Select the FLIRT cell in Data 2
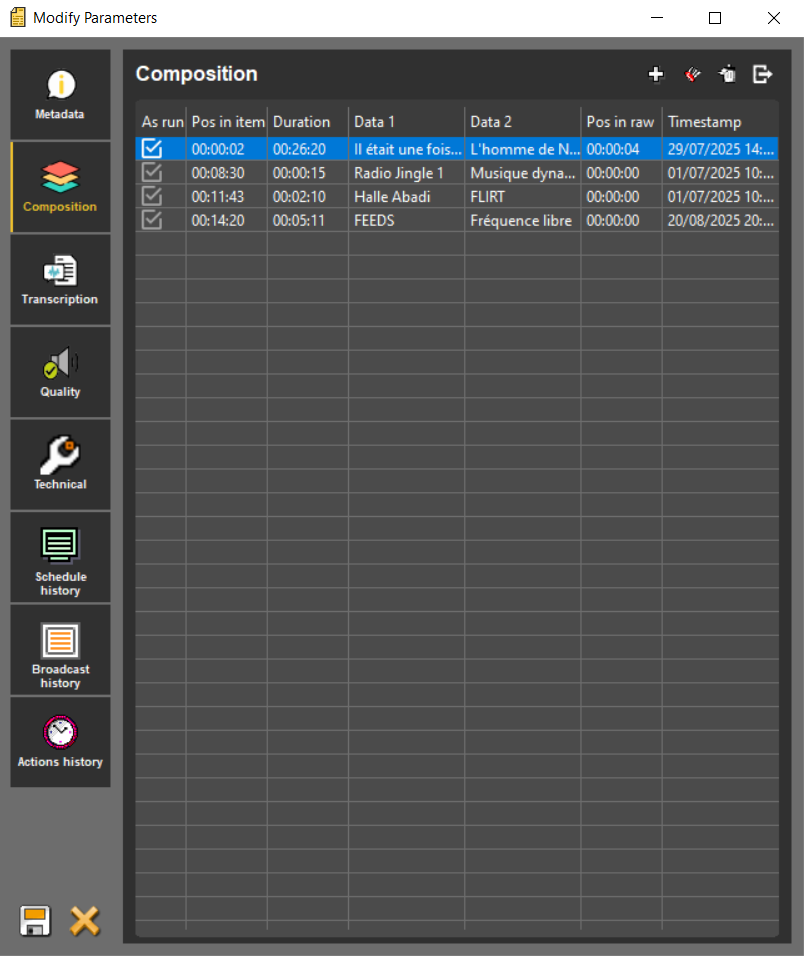The image size is (804, 956). tap(488, 197)
